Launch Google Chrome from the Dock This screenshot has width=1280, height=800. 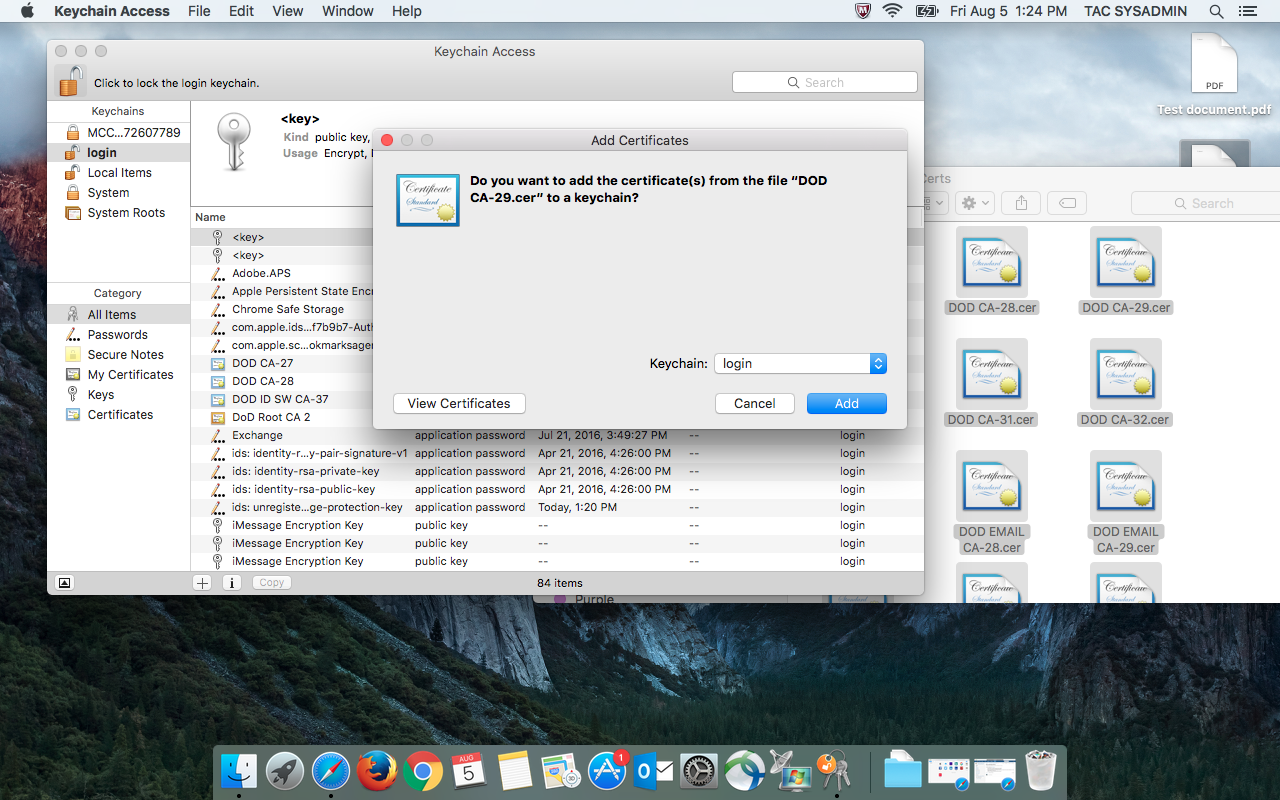[x=423, y=771]
